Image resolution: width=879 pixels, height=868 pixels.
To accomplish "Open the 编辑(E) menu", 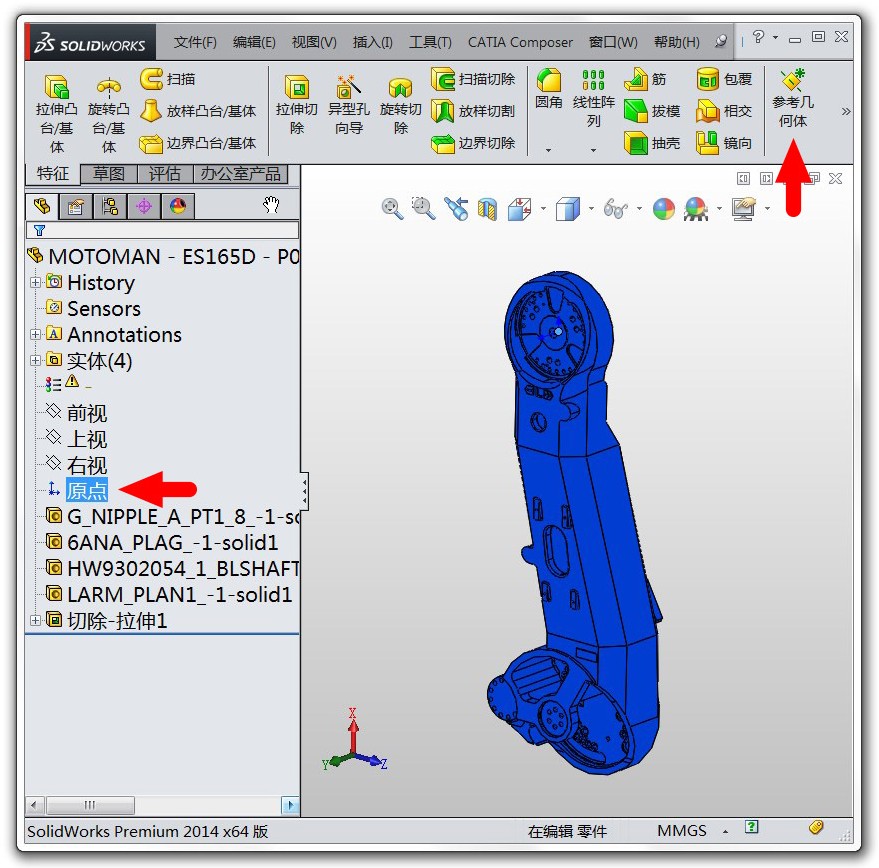I will click(254, 43).
